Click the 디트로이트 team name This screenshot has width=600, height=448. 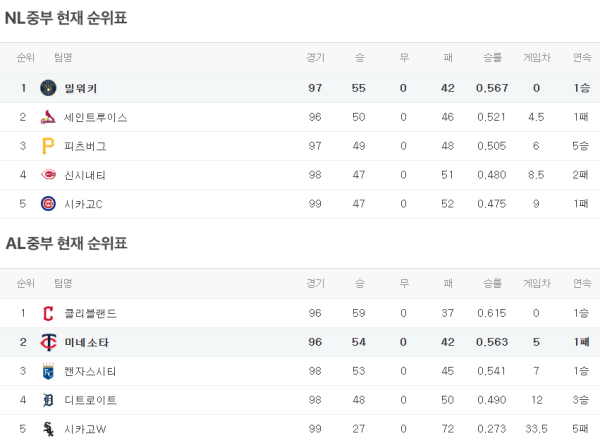coord(90,400)
